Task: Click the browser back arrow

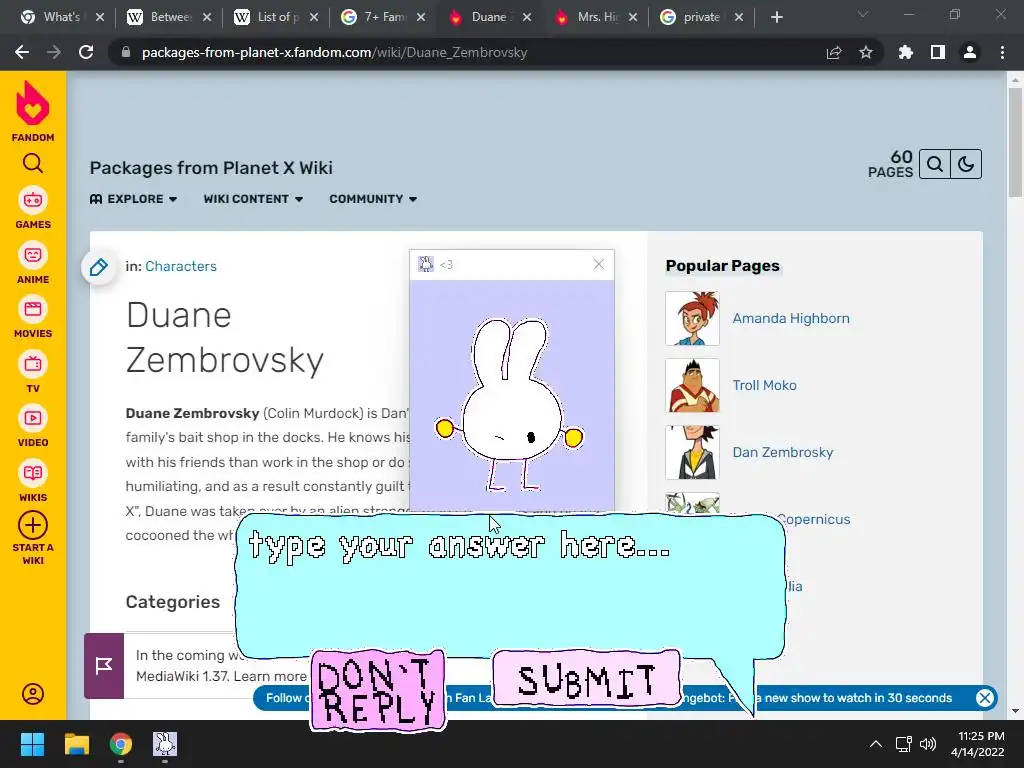Action: pyautogui.click(x=22, y=52)
